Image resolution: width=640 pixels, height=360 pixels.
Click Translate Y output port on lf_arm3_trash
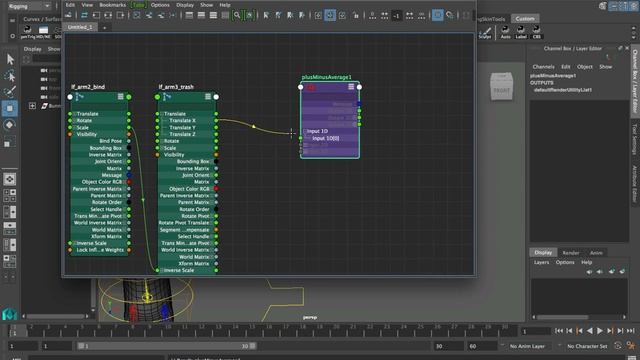tap(216, 128)
